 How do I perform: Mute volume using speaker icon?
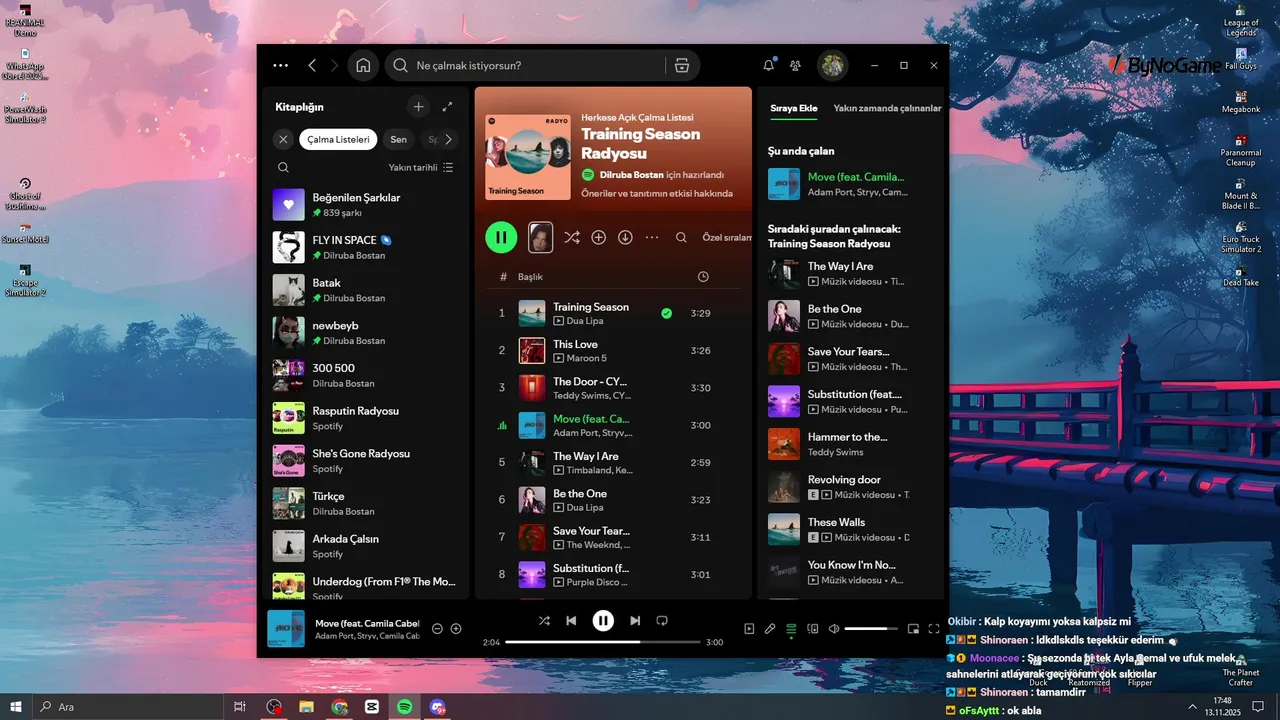point(834,629)
